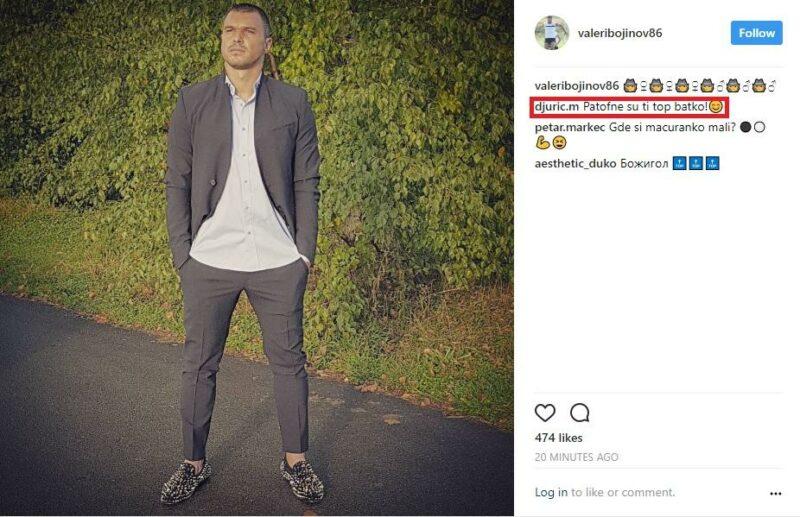This screenshot has height=517, width=800.
Task: Open the three-dot more options menu
Action: tap(775, 493)
